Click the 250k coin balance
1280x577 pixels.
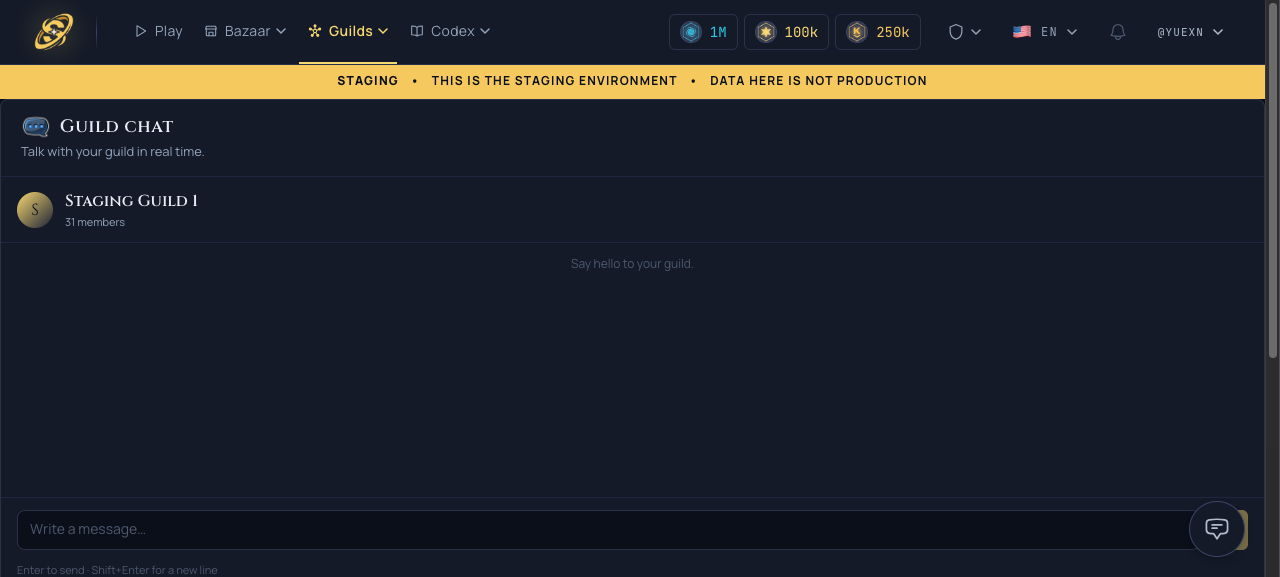878,32
